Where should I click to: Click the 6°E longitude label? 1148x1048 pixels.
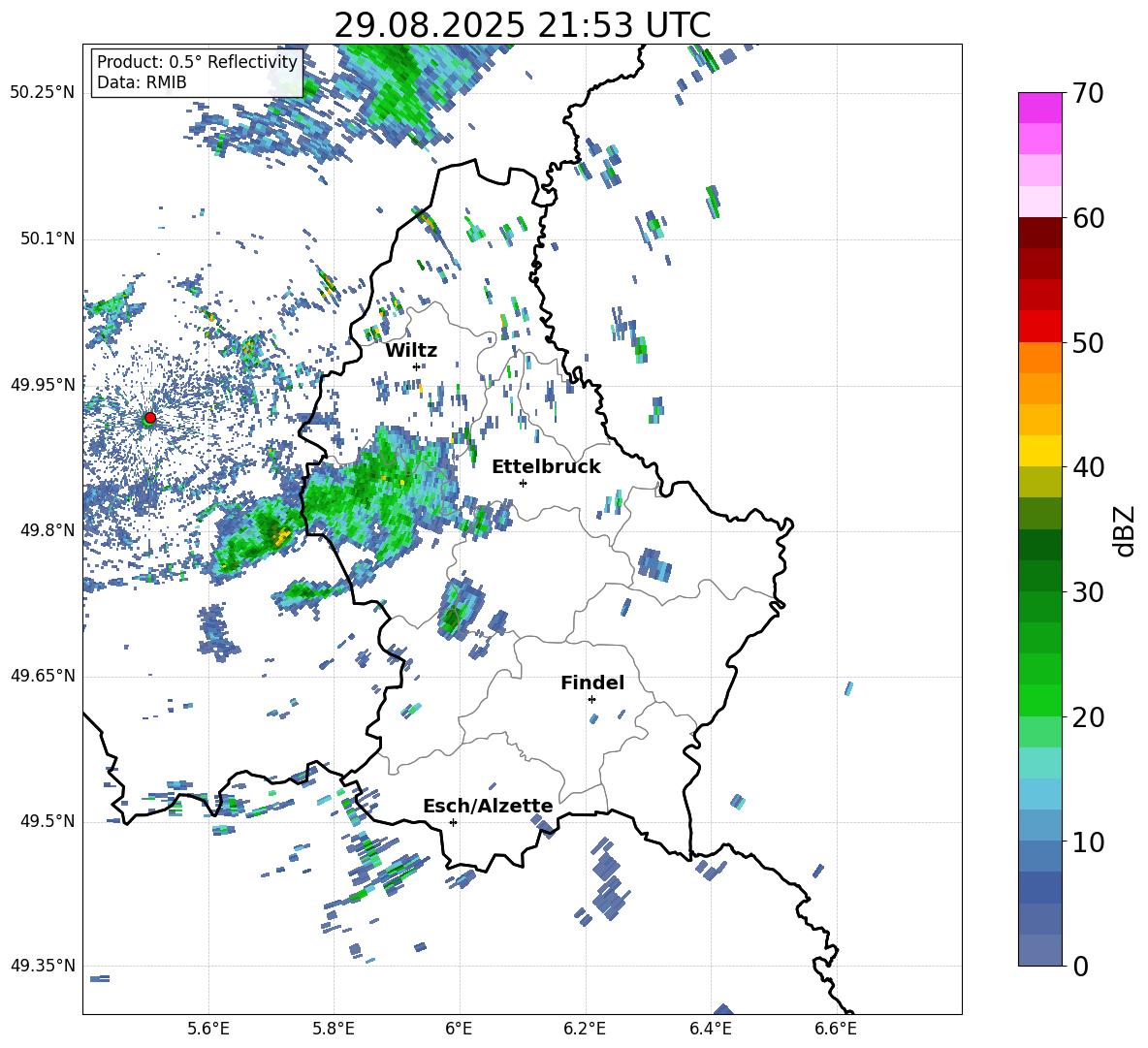tap(459, 1030)
